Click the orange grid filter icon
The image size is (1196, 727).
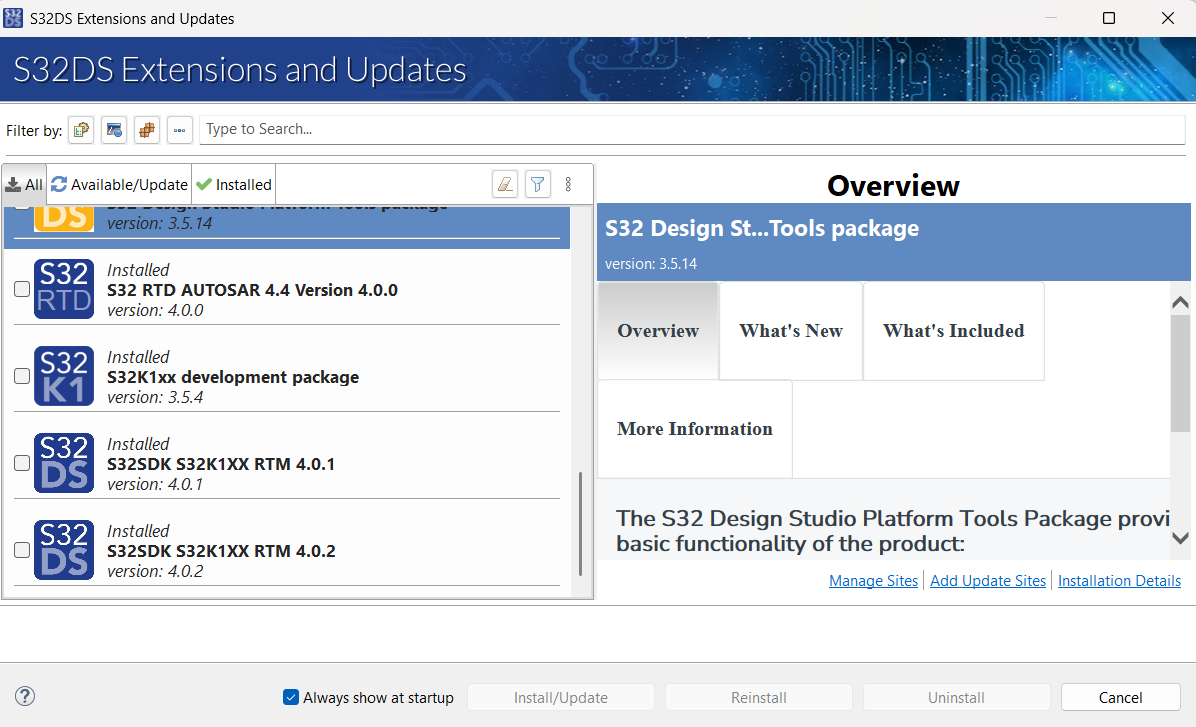(147, 130)
